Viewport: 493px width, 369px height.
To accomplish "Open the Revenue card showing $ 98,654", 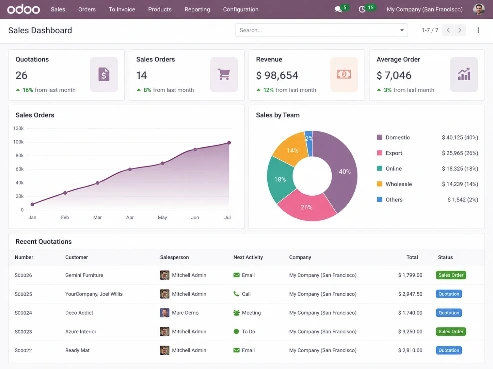I will coord(306,75).
